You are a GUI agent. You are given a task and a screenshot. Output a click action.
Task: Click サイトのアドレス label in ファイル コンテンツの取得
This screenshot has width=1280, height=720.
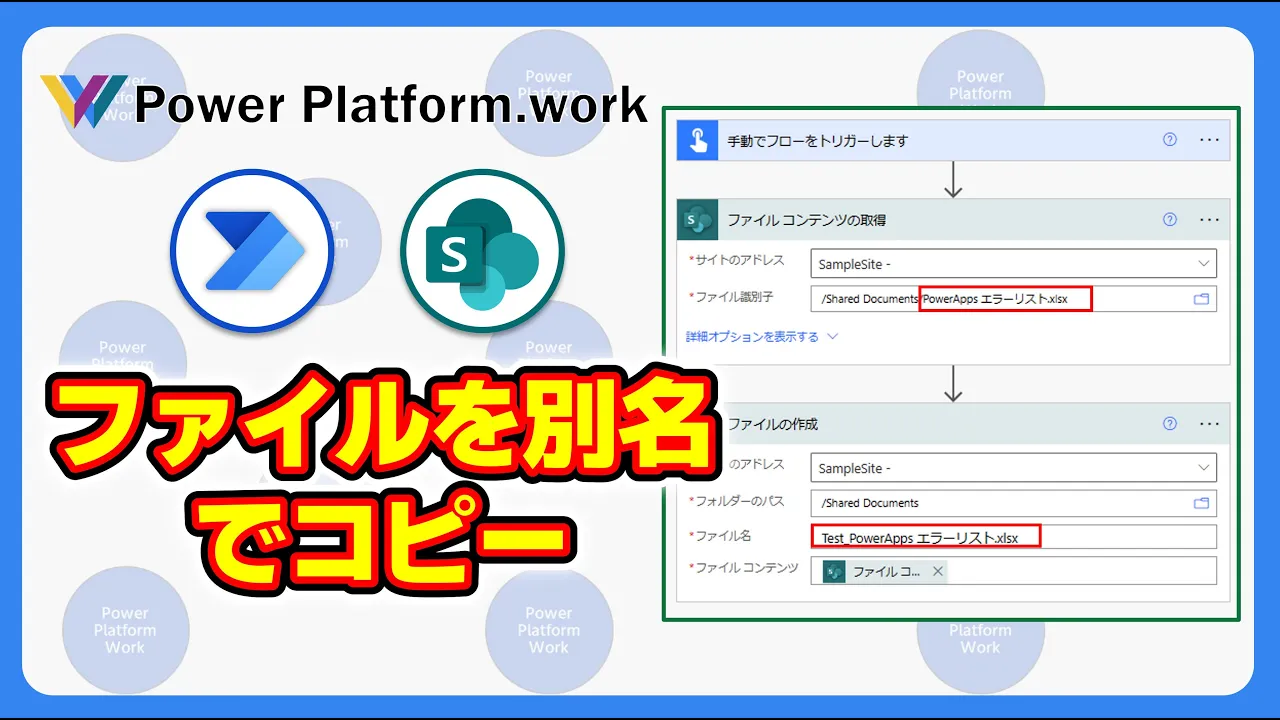point(738,260)
